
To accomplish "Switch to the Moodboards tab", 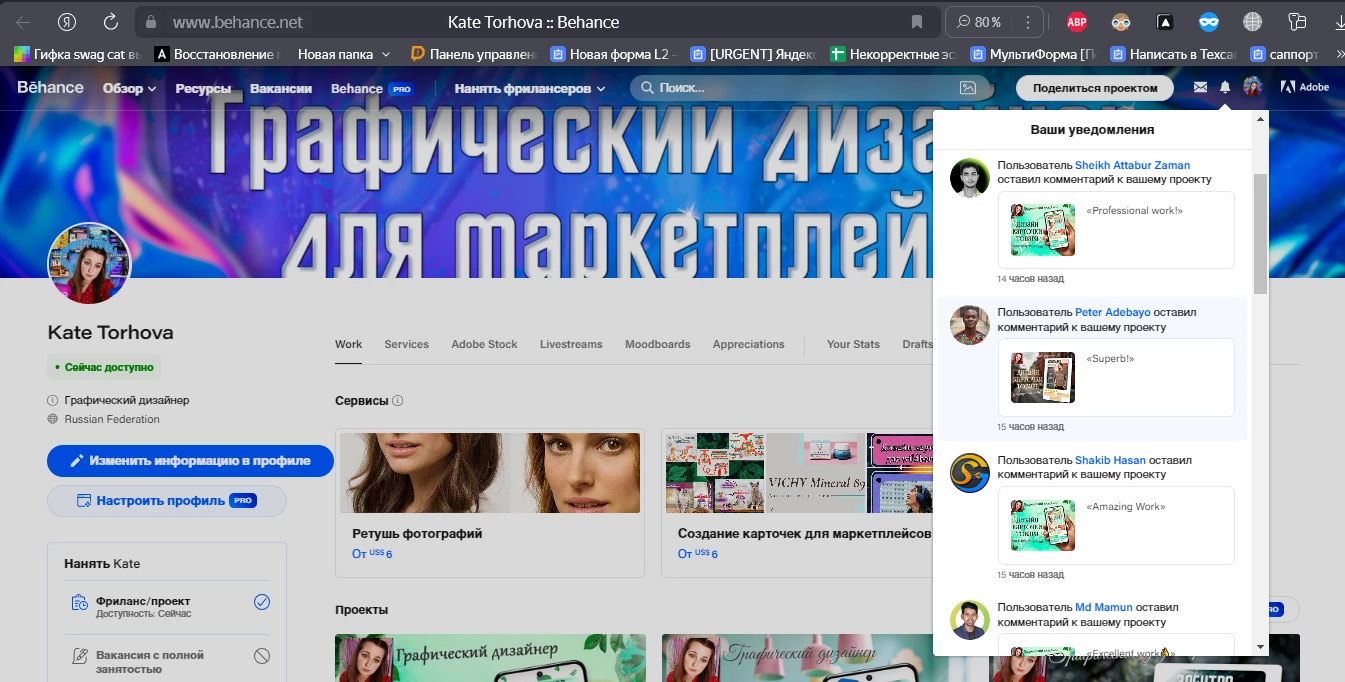I will pos(657,344).
